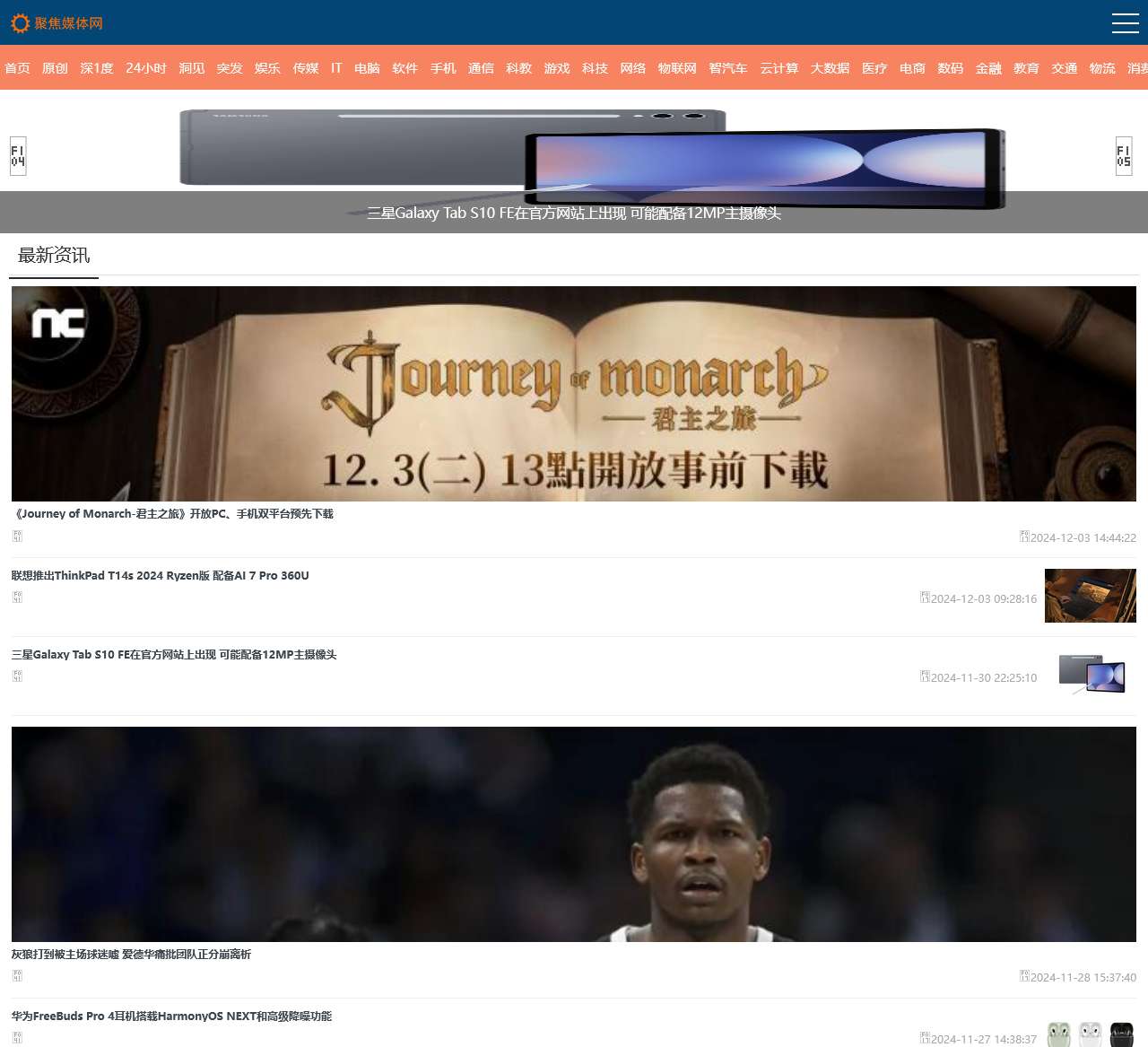This screenshot has height=1047, width=1148.
Task: Select 交通 category
Action: 1065,68
